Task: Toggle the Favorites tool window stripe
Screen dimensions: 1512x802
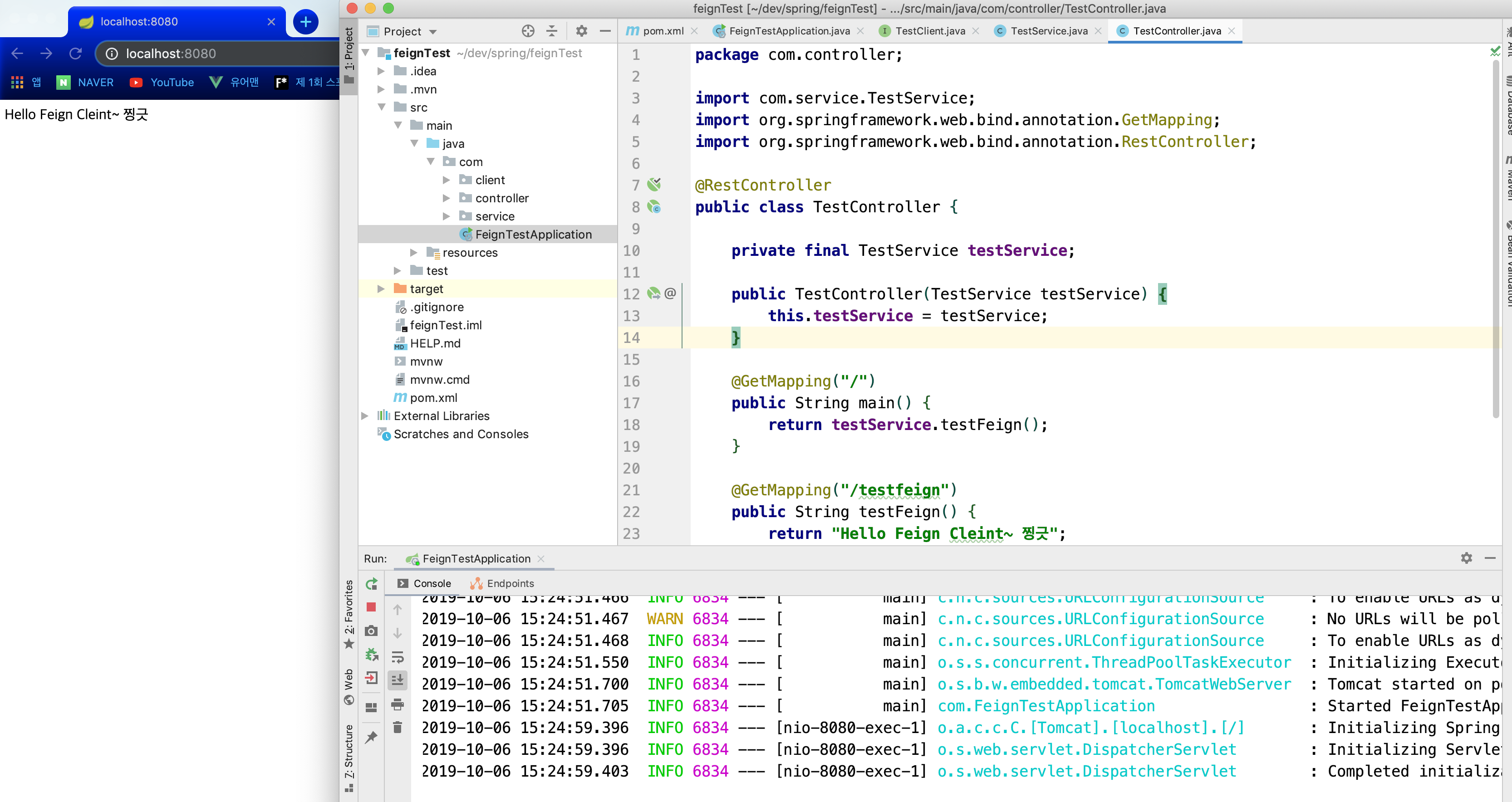Action: pos(349,614)
